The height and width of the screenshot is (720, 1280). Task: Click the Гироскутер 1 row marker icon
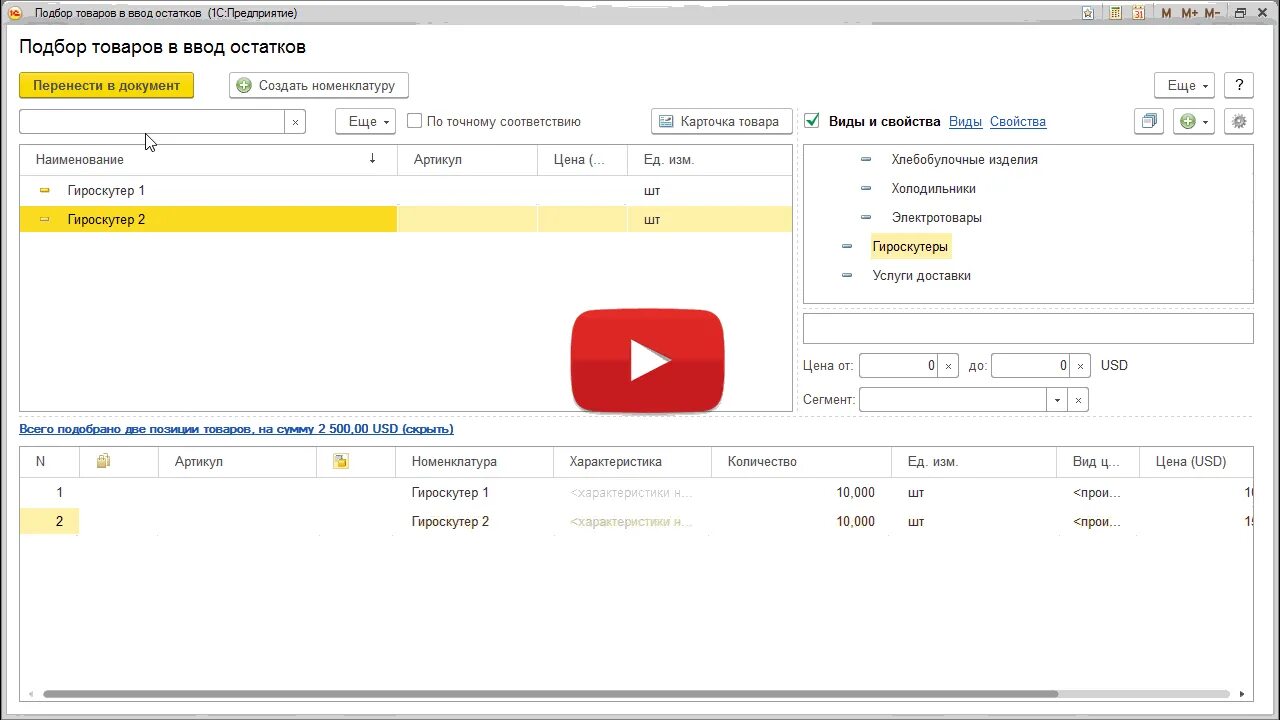coord(44,190)
